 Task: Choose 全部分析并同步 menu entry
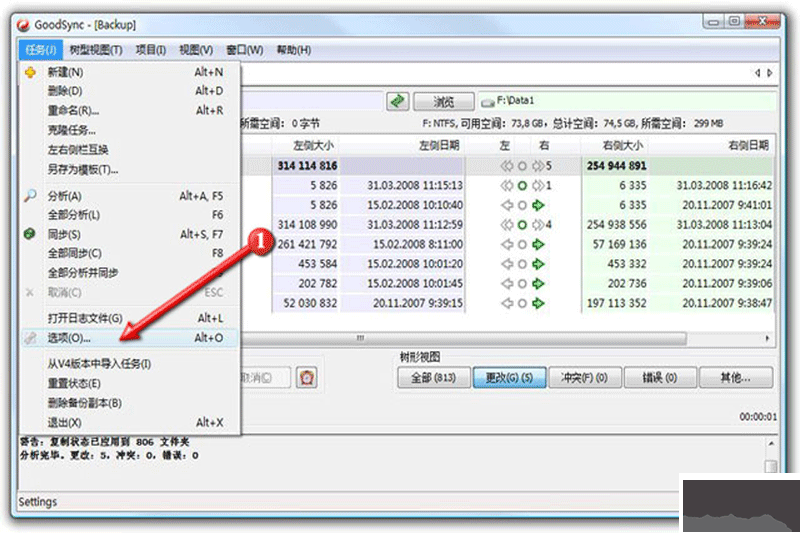pos(130,273)
